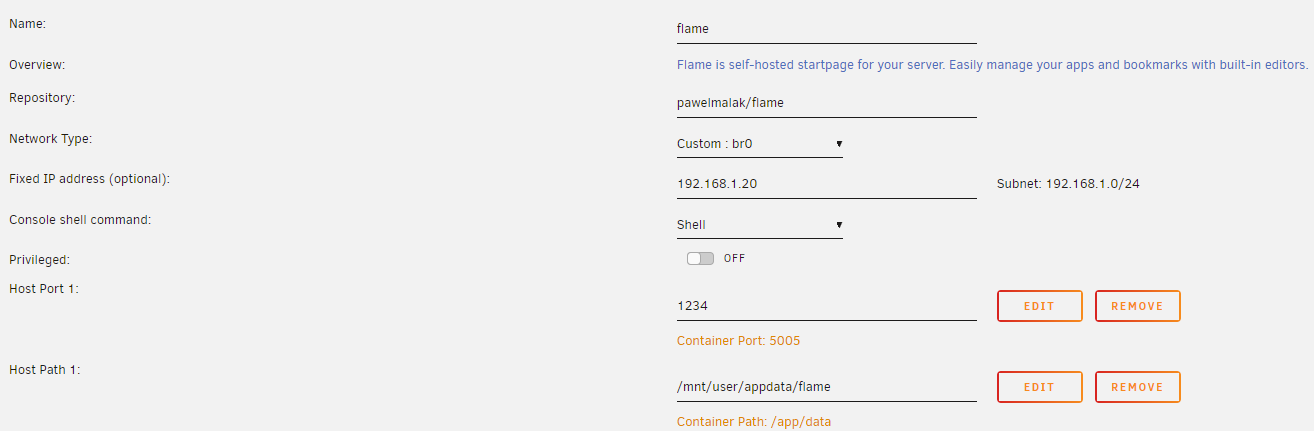1314x431 pixels.
Task: Click the Console shell command label
Action: click(x=80, y=219)
